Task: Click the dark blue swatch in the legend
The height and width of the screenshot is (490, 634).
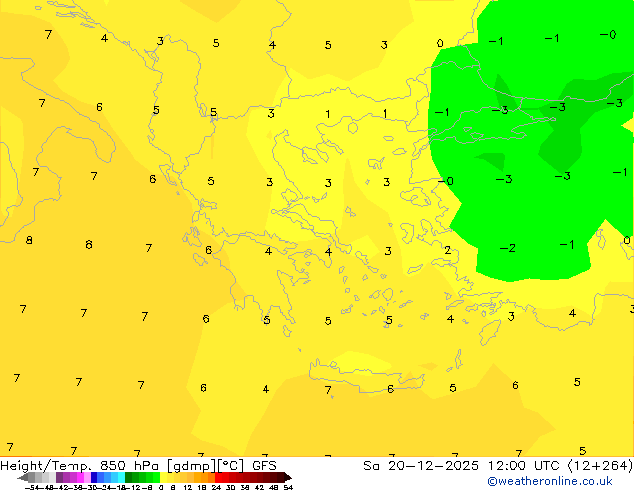Action: click(x=94, y=478)
